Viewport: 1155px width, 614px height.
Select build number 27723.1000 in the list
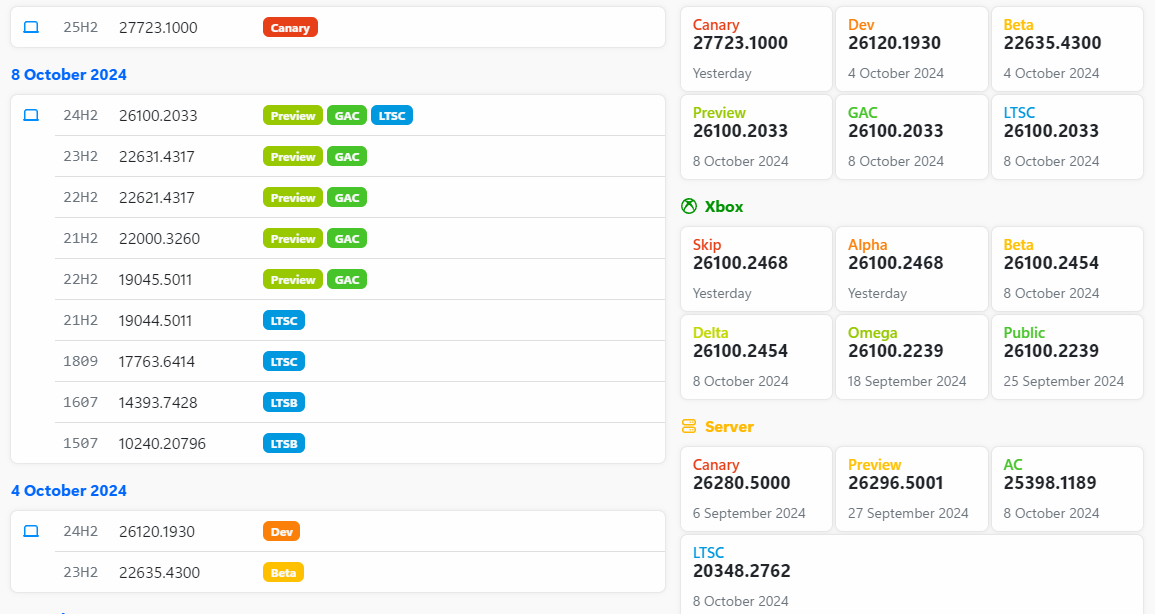(158, 28)
